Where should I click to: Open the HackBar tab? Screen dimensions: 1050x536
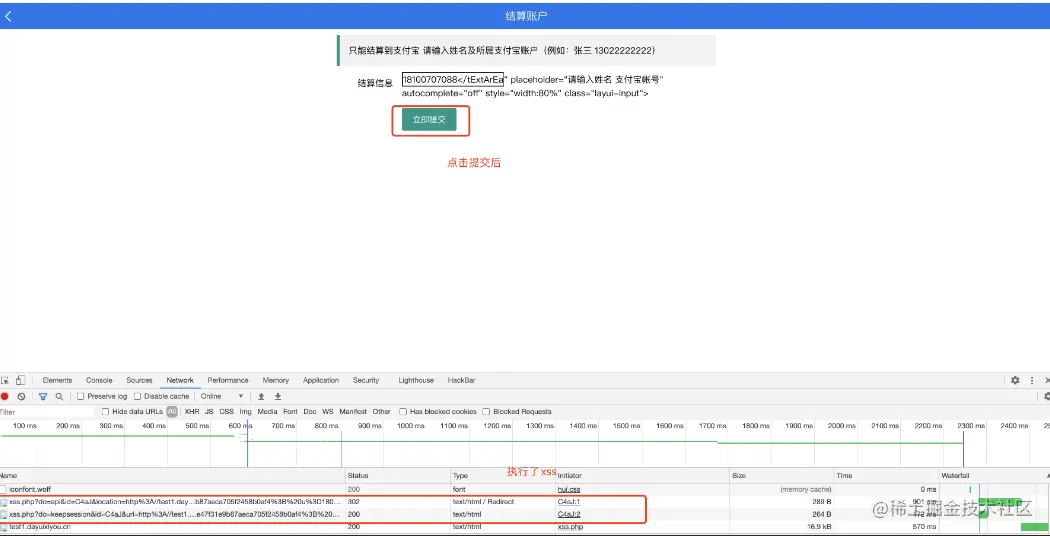click(461, 380)
